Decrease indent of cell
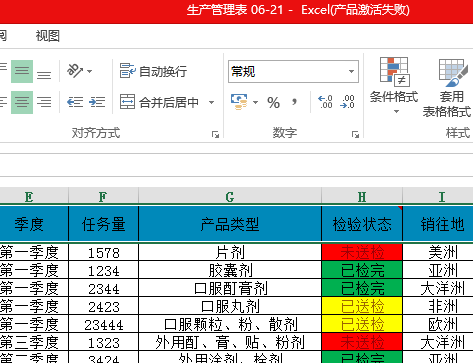Screen dimensions: 473x363 [x=75, y=102]
